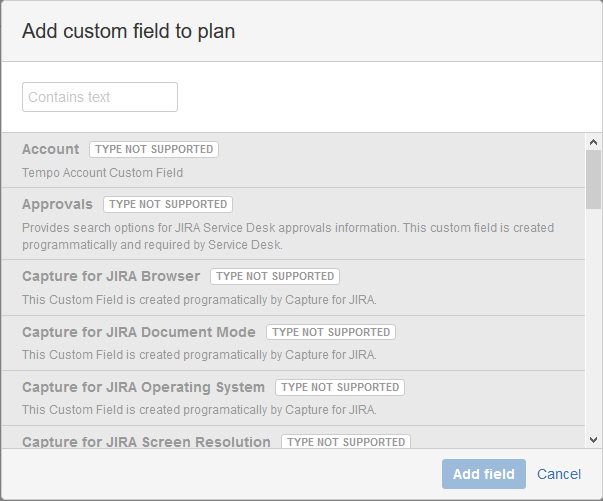Select the Account field row title
The width and height of the screenshot is (603, 501).
pyautogui.click(x=50, y=149)
